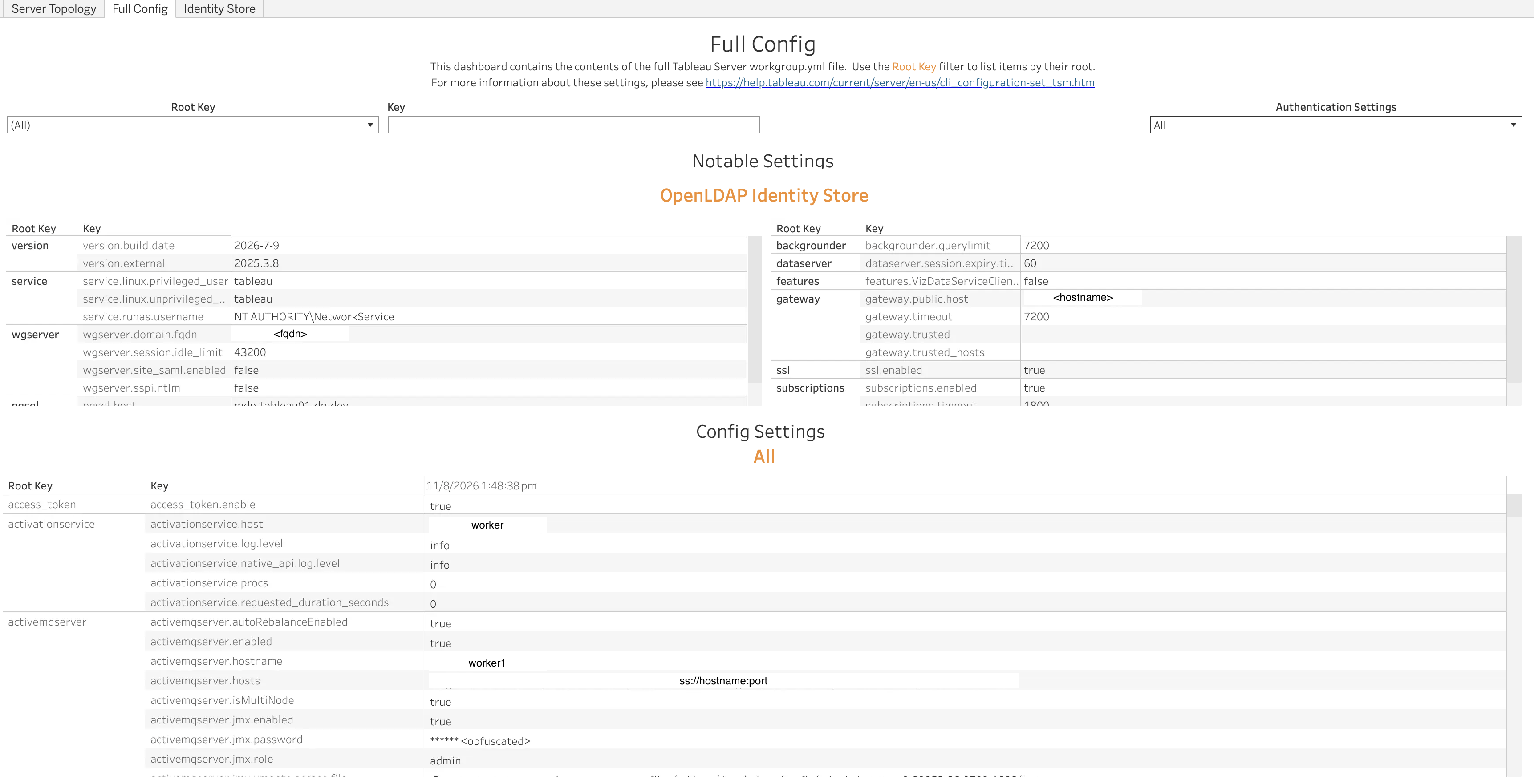
Task: Open the Root Key filter dropdown
Action: tap(193, 125)
